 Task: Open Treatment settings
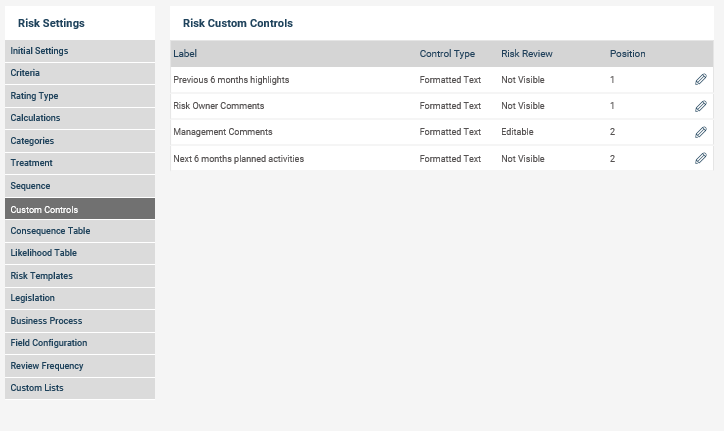click(x=80, y=163)
